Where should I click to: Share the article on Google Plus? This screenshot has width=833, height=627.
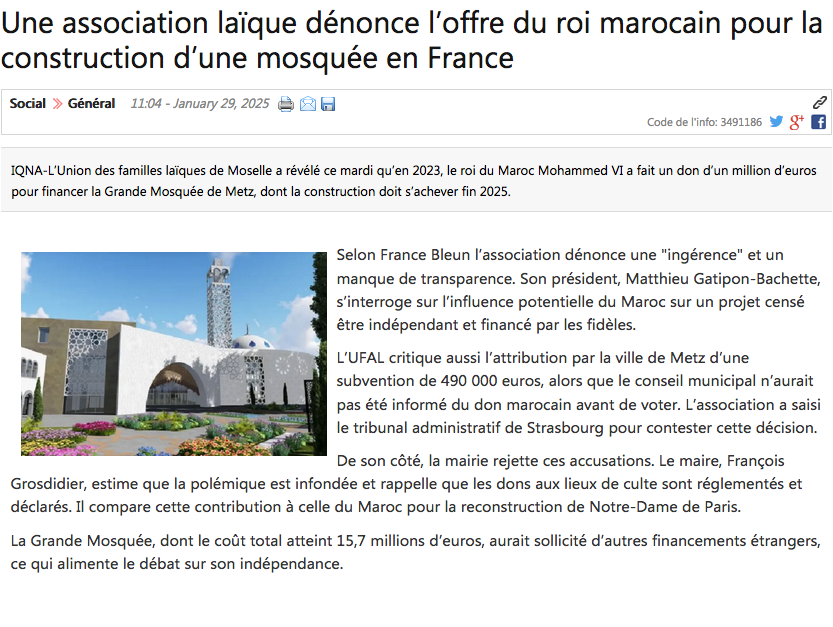tap(797, 122)
